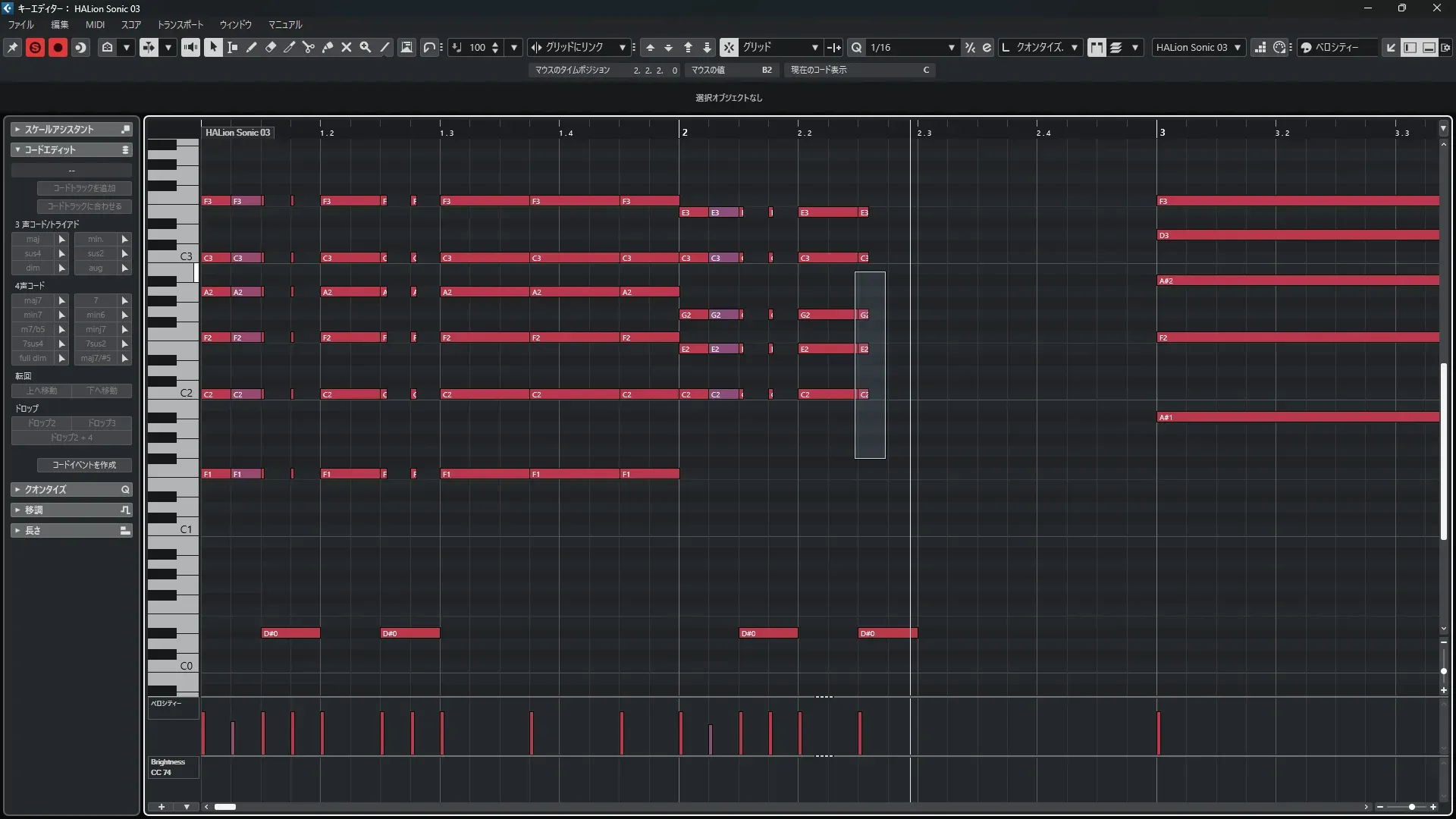Click bar 3 on the ruler

1162,132
